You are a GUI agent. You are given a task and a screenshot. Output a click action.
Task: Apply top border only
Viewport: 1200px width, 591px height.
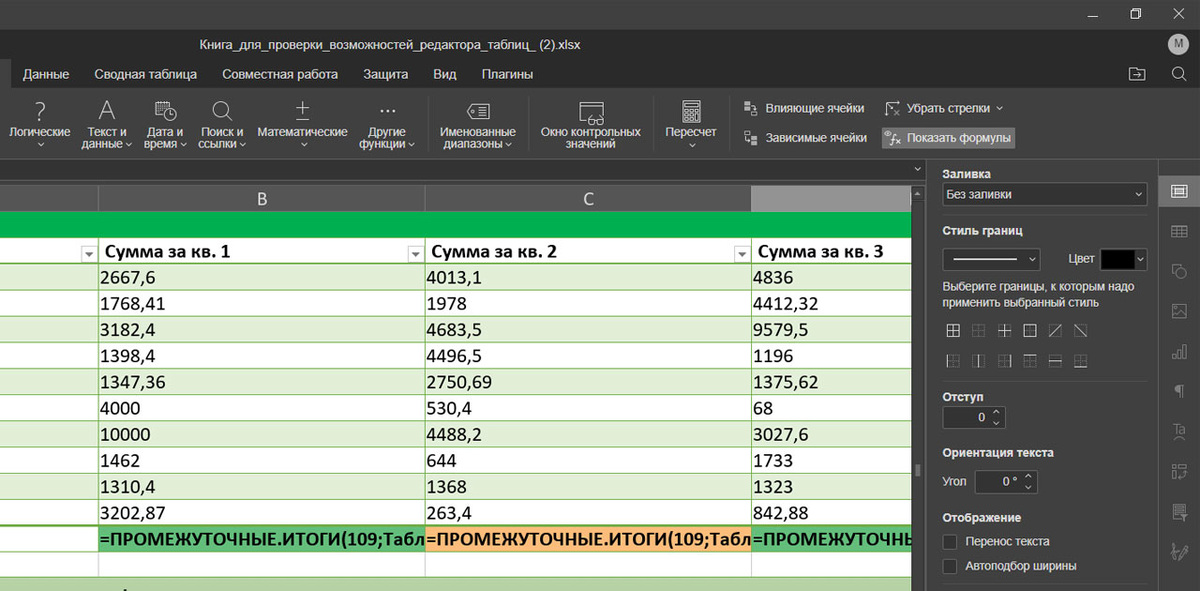point(1030,361)
